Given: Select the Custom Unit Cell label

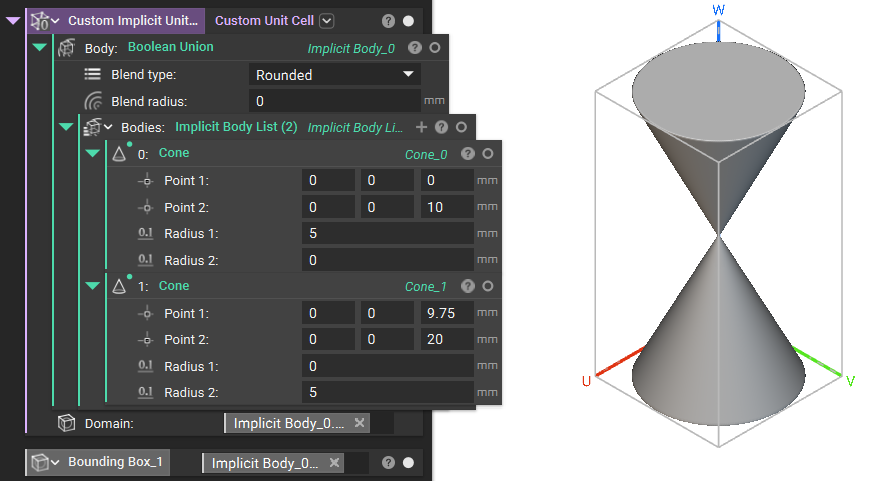Looking at the screenshot, I should (264, 21).
